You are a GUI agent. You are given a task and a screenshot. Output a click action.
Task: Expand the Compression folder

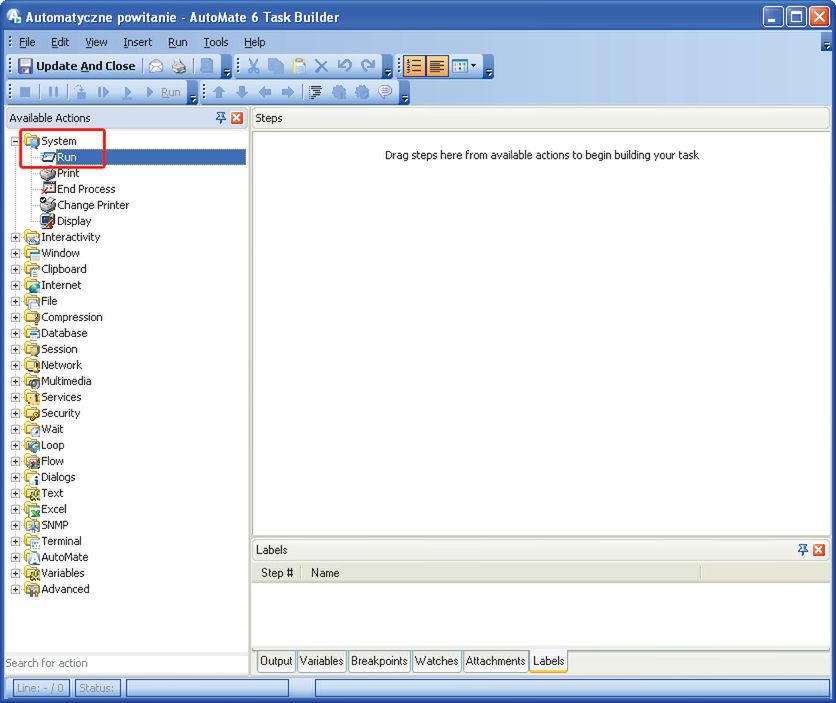(x=15, y=317)
